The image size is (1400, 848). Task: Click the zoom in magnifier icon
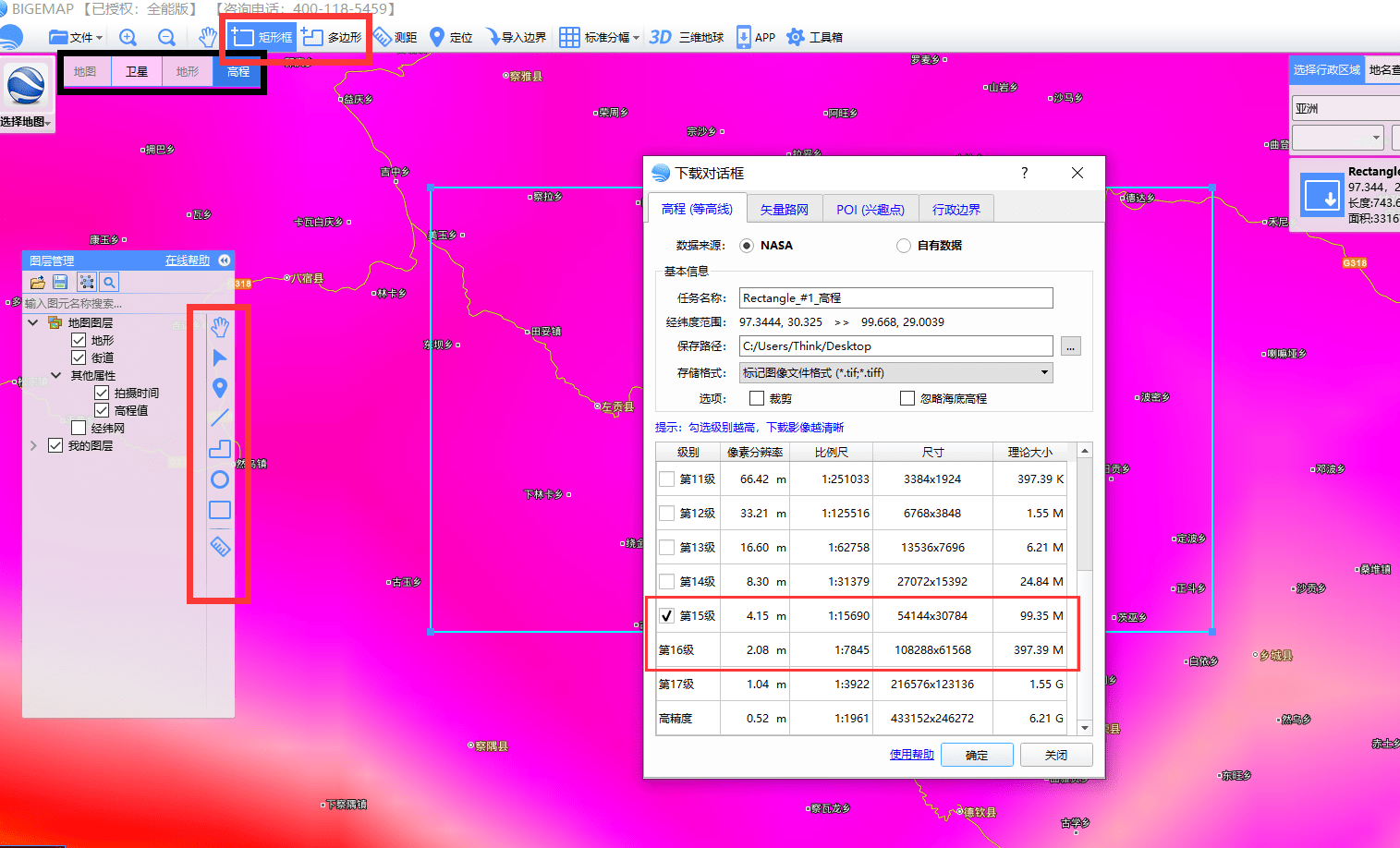128,37
